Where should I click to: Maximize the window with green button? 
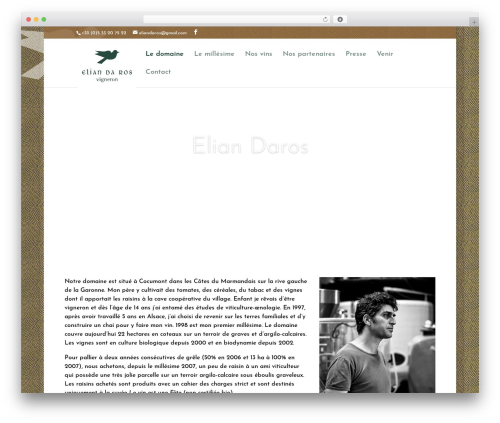click(x=44, y=19)
